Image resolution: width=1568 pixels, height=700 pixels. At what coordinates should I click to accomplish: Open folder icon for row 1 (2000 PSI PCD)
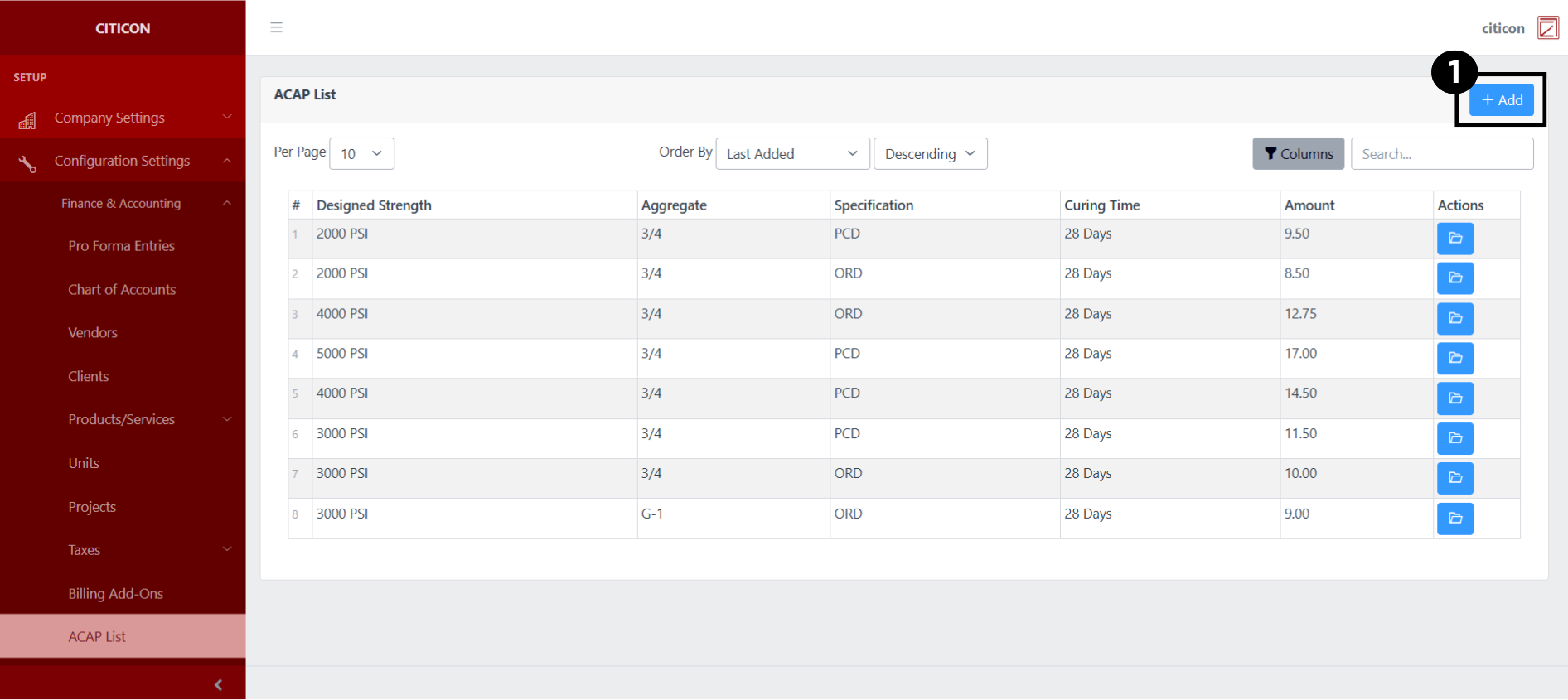point(1454,239)
